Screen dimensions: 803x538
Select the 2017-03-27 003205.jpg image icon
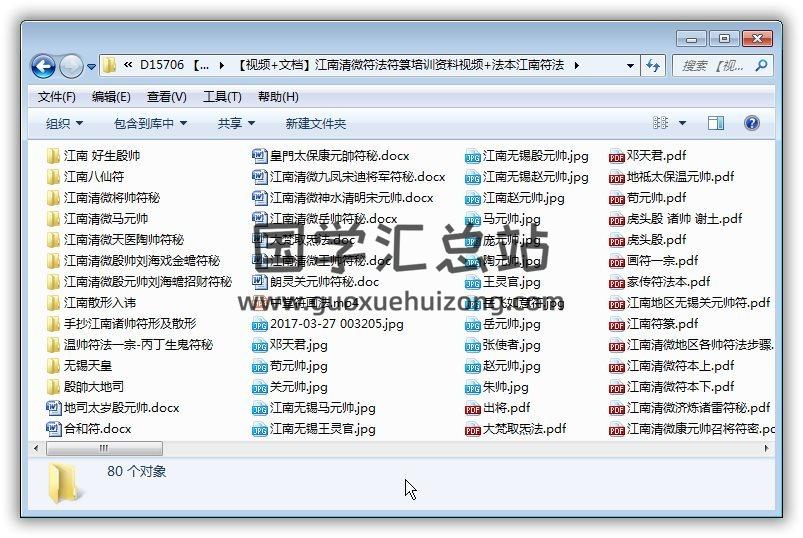[x=260, y=325]
